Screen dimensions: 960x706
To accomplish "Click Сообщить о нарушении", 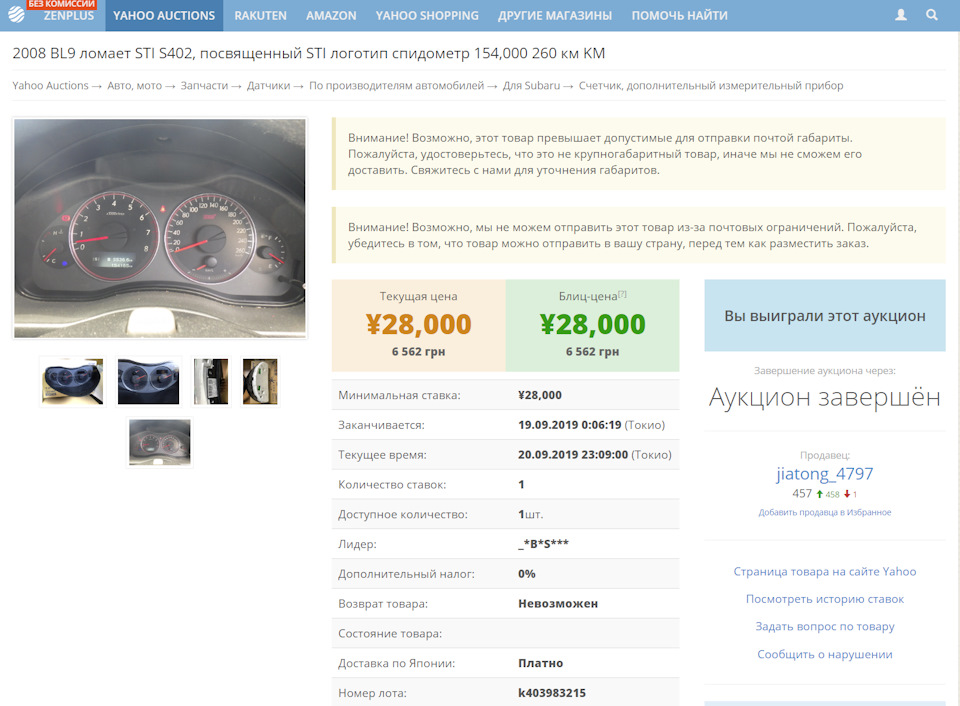I will (825, 654).
